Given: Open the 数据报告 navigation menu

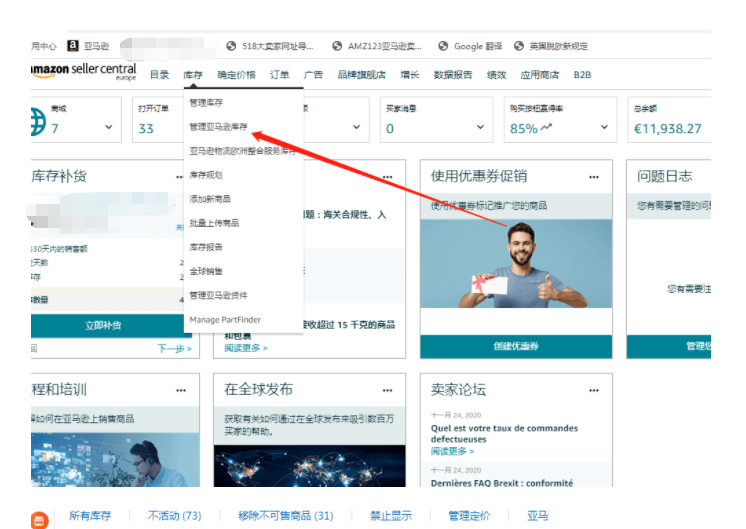Looking at the screenshot, I should (x=453, y=75).
